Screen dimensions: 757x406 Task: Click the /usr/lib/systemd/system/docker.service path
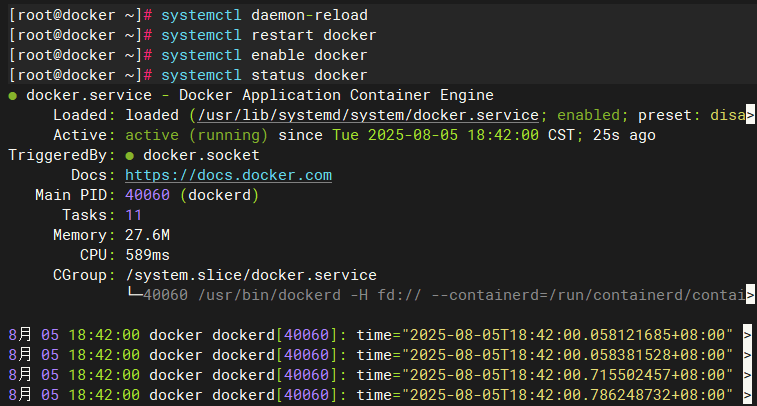(368, 115)
